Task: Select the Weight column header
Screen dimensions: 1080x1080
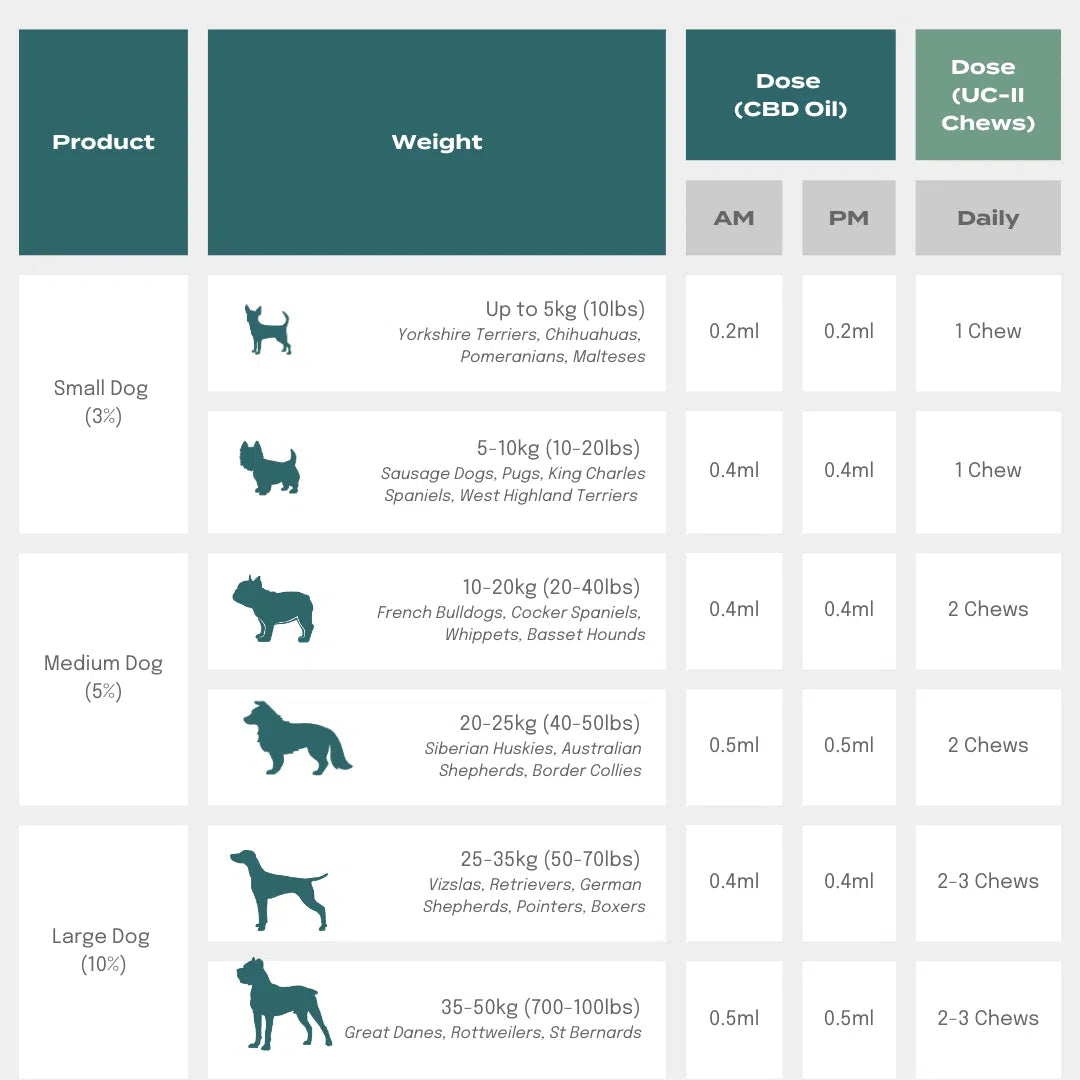Action: pyautogui.click(x=436, y=142)
